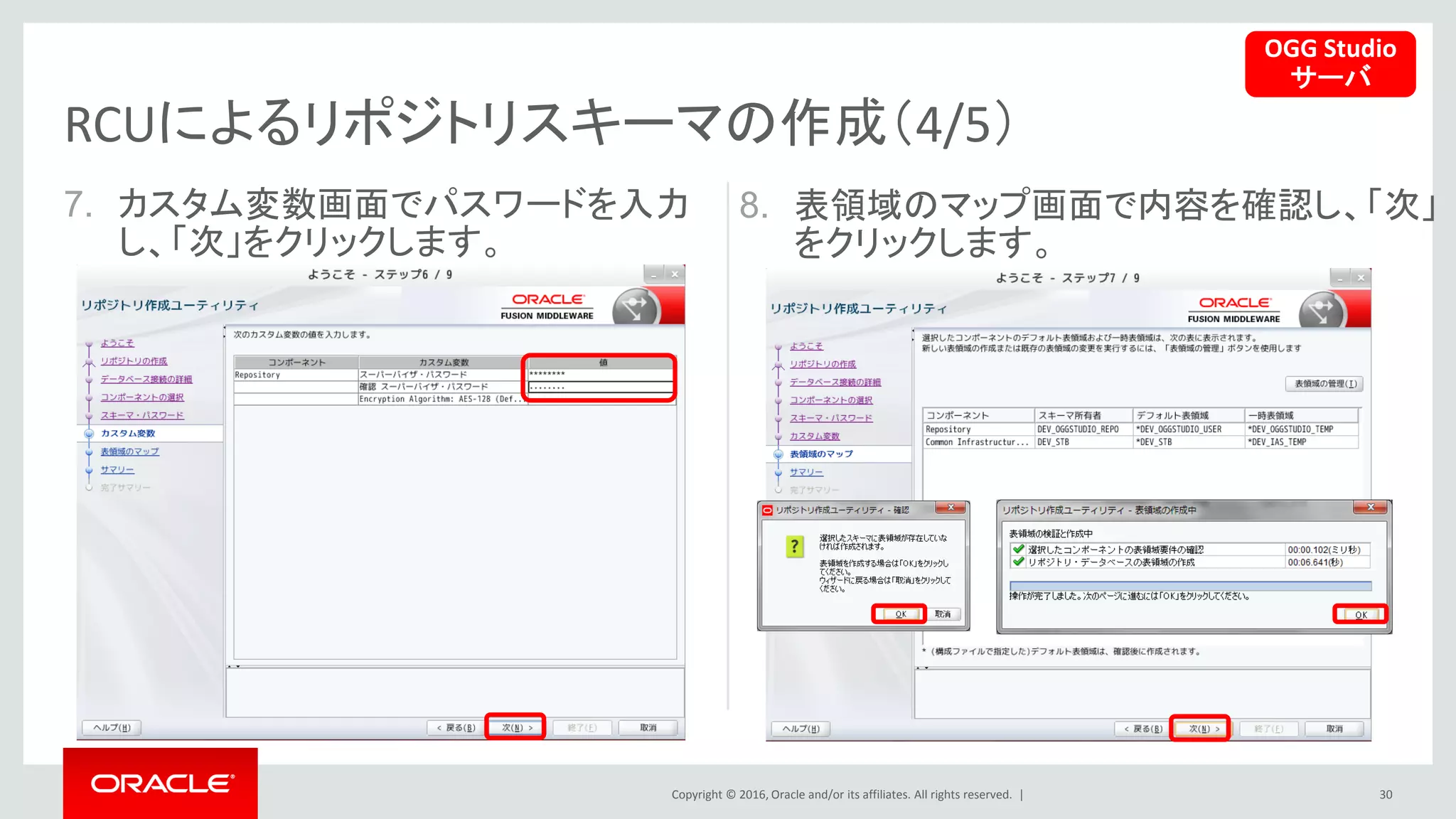The width and height of the screenshot is (1456, 819).
Task: Click the スキーマ所有者 column header
Action: click(1083, 416)
